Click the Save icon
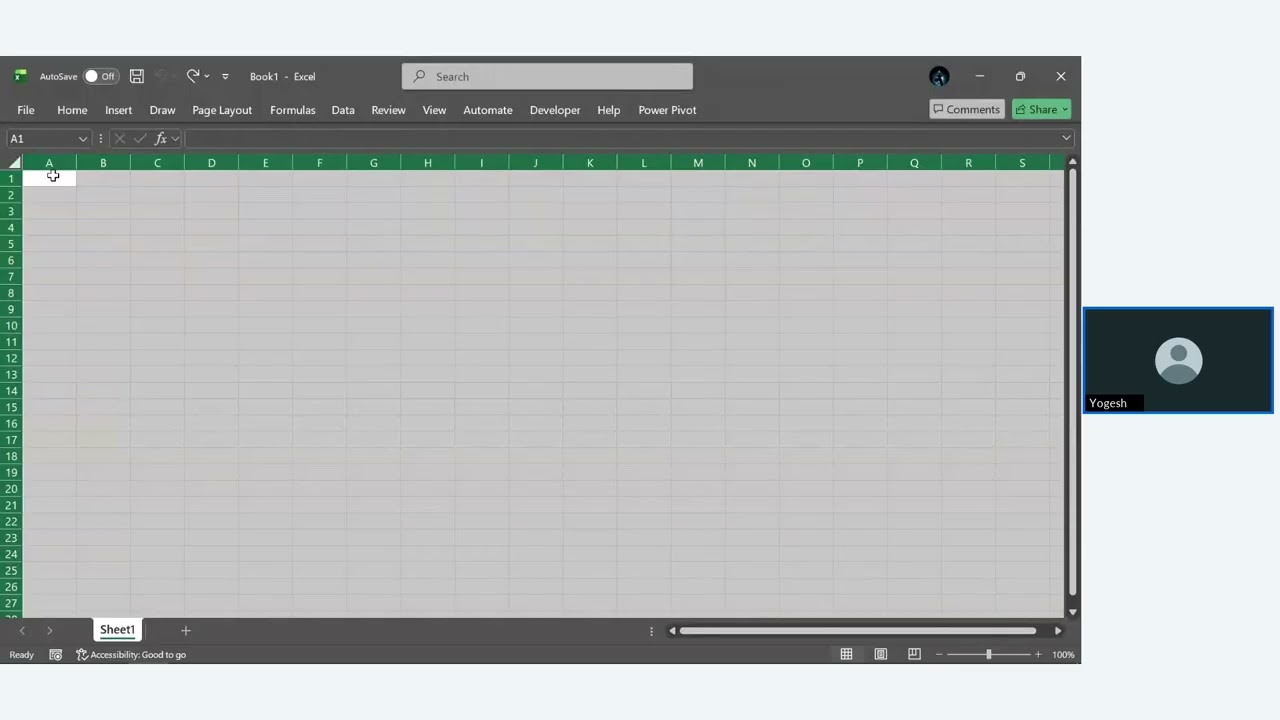Viewport: 1280px width, 720px height. 137,76
